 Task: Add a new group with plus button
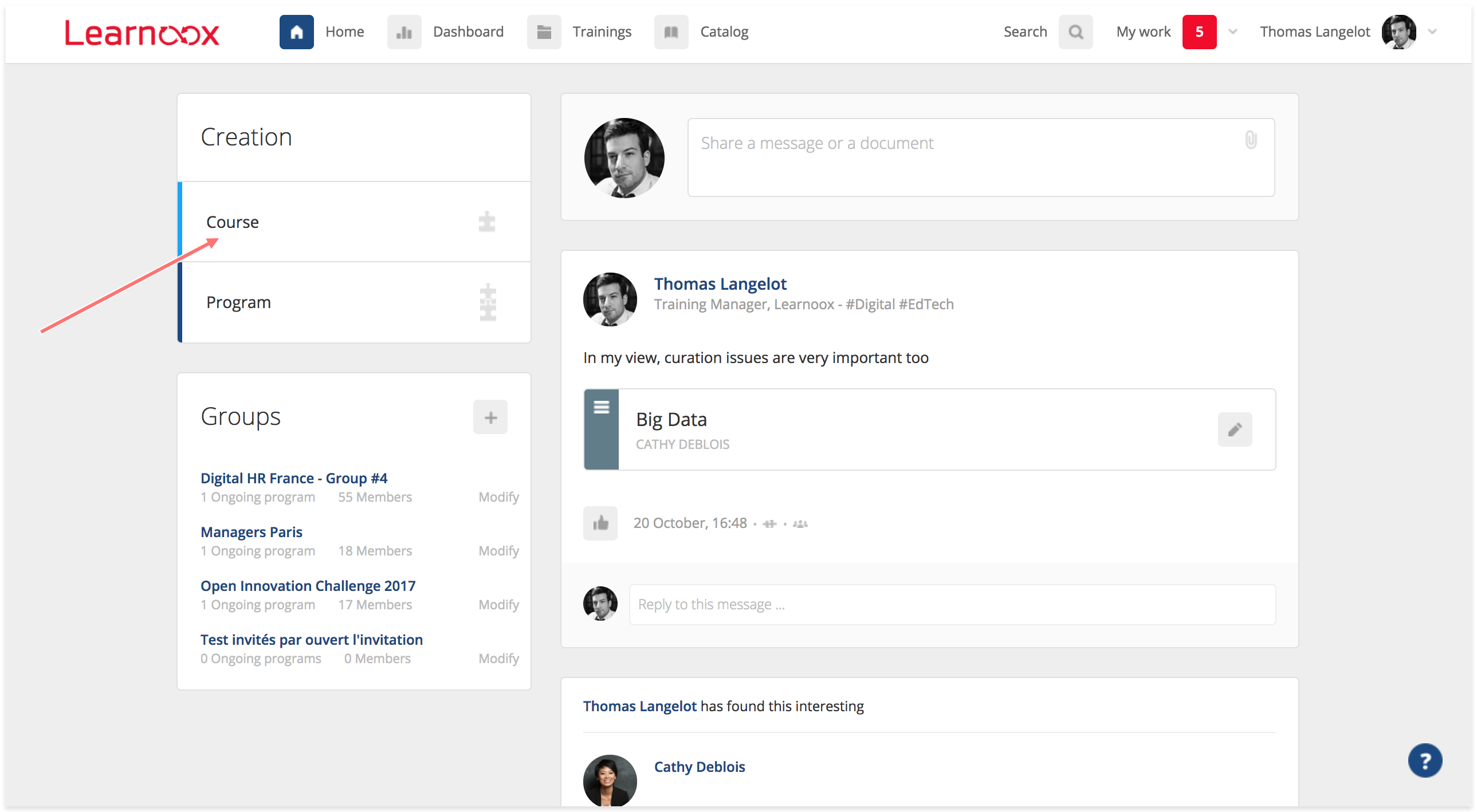490,417
